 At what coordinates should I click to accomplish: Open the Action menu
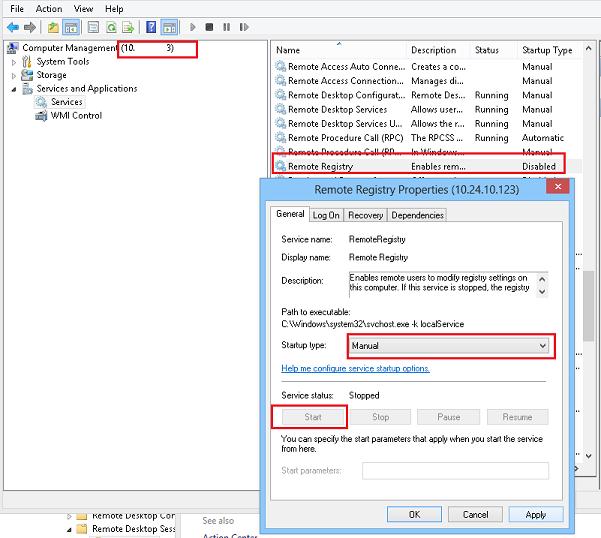pyautogui.click(x=49, y=9)
